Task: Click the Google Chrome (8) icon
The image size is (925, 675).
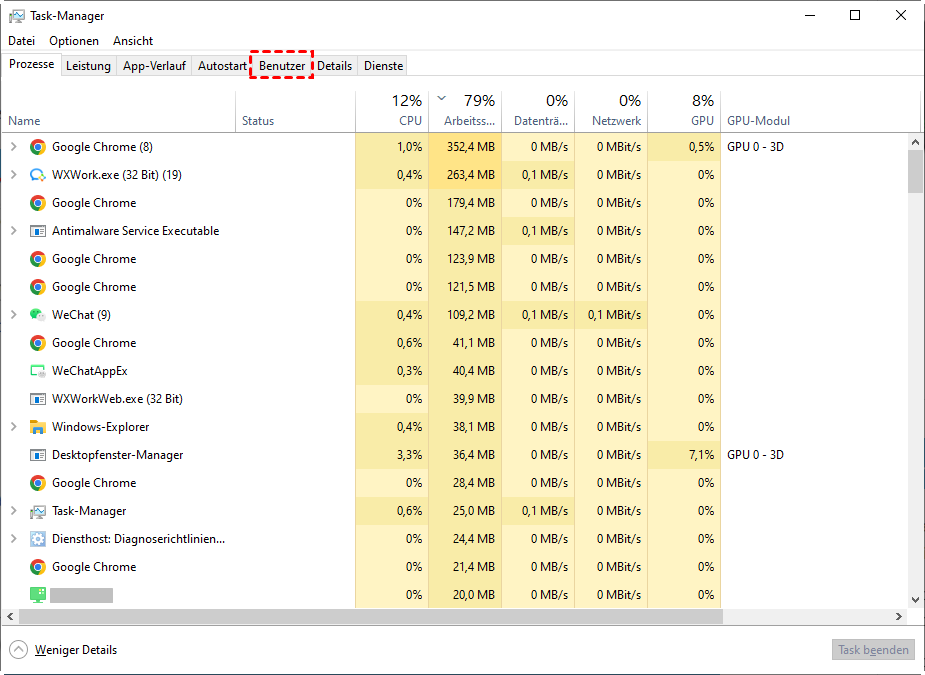Action: [x=38, y=147]
